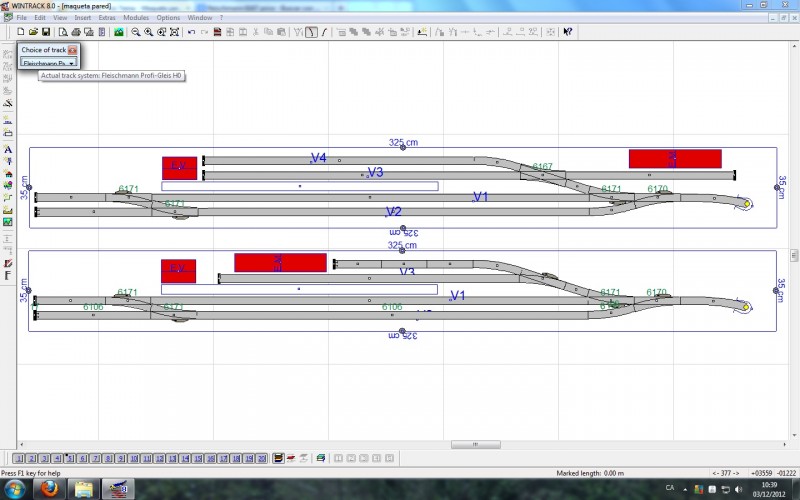Image resolution: width=800 pixels, height=500 pixels.
Task: Open print preview from the toolbar
Action: coord(63,32)
